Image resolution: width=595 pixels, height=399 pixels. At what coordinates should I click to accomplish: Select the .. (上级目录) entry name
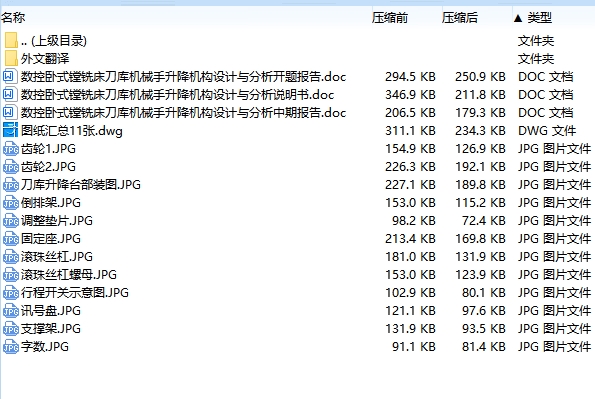click(x=54, y=41)
